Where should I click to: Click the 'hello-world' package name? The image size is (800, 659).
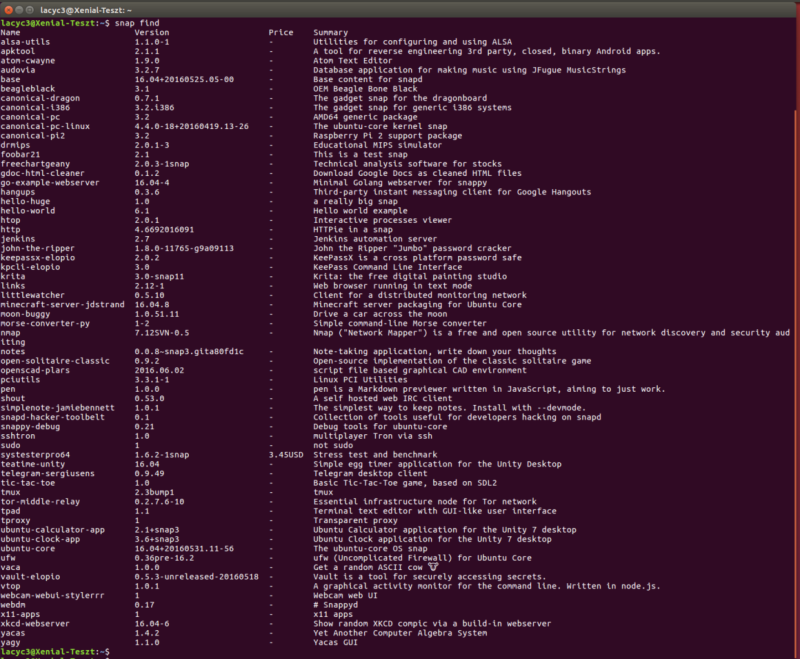28,211
